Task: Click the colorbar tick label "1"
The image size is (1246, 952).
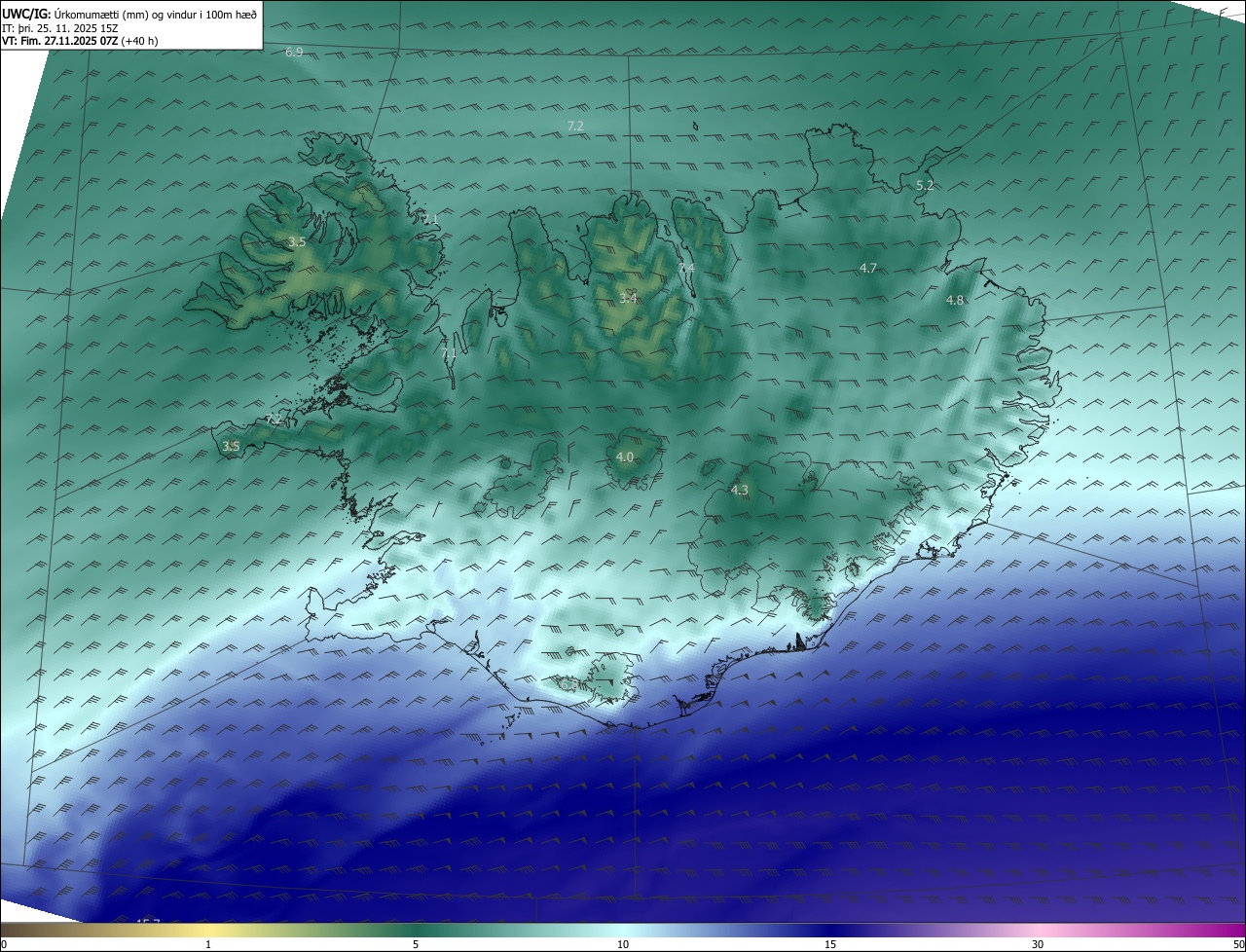Action: 208,944
